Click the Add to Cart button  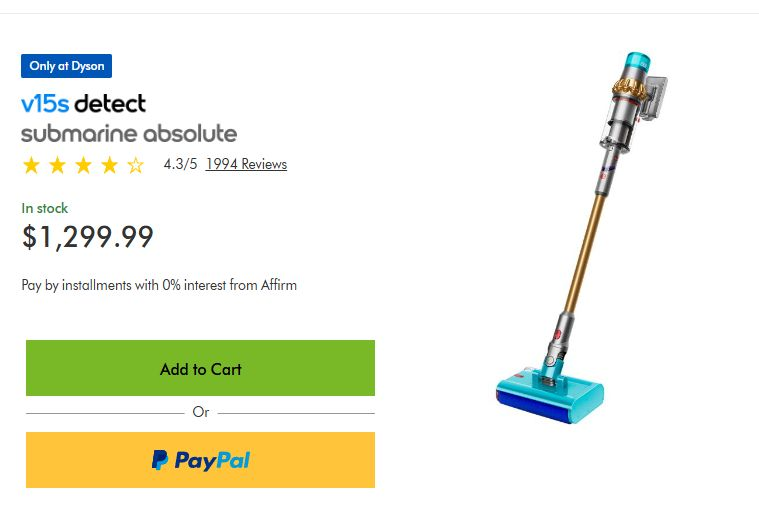(x=200, y=368)
